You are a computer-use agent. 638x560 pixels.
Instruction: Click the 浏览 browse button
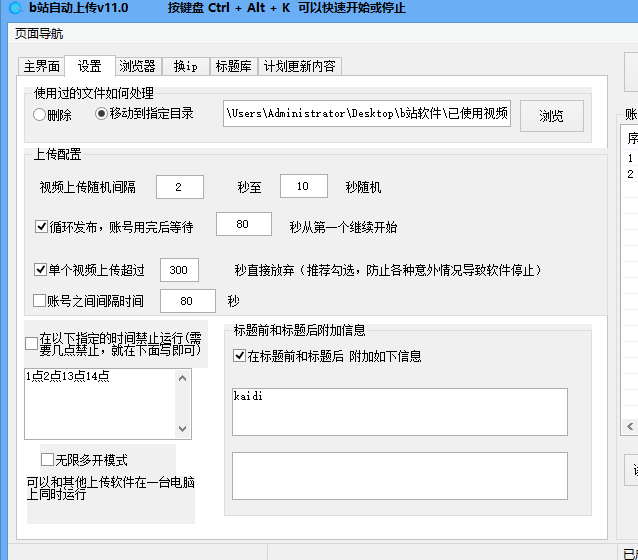(551, 116)
